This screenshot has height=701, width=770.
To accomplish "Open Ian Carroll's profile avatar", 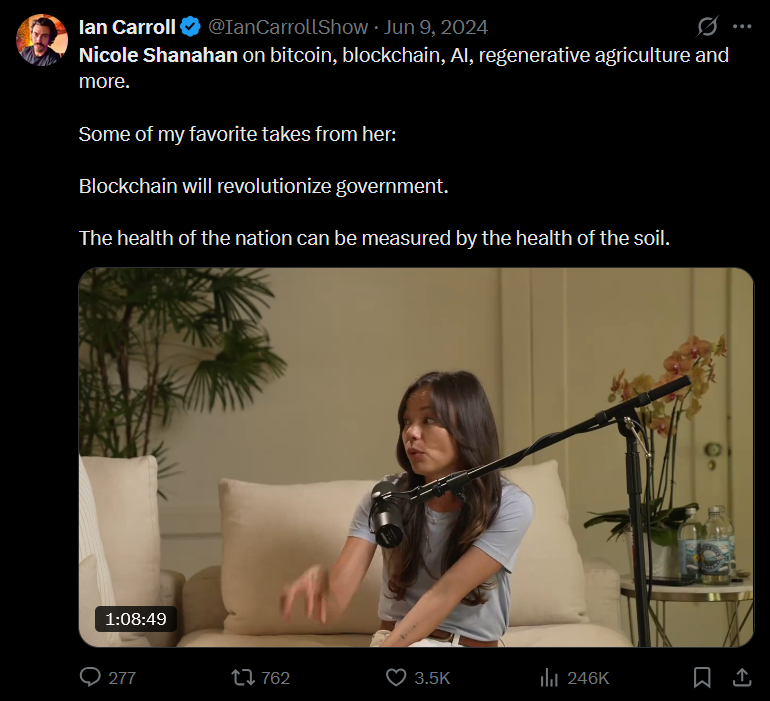I will (x=41, y=40).
